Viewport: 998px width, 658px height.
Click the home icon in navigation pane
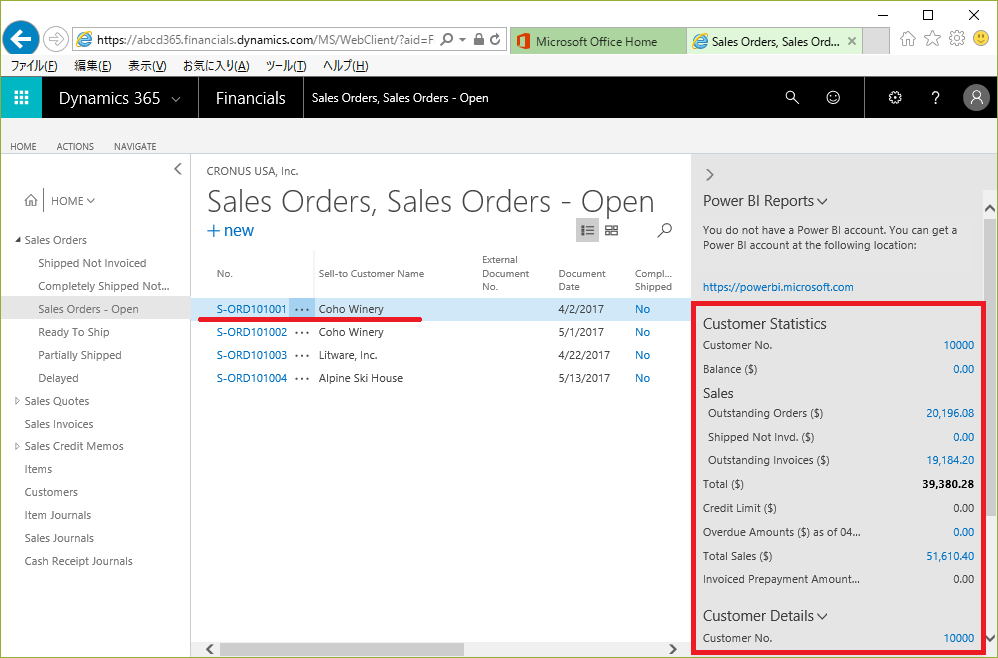(31, 200)
